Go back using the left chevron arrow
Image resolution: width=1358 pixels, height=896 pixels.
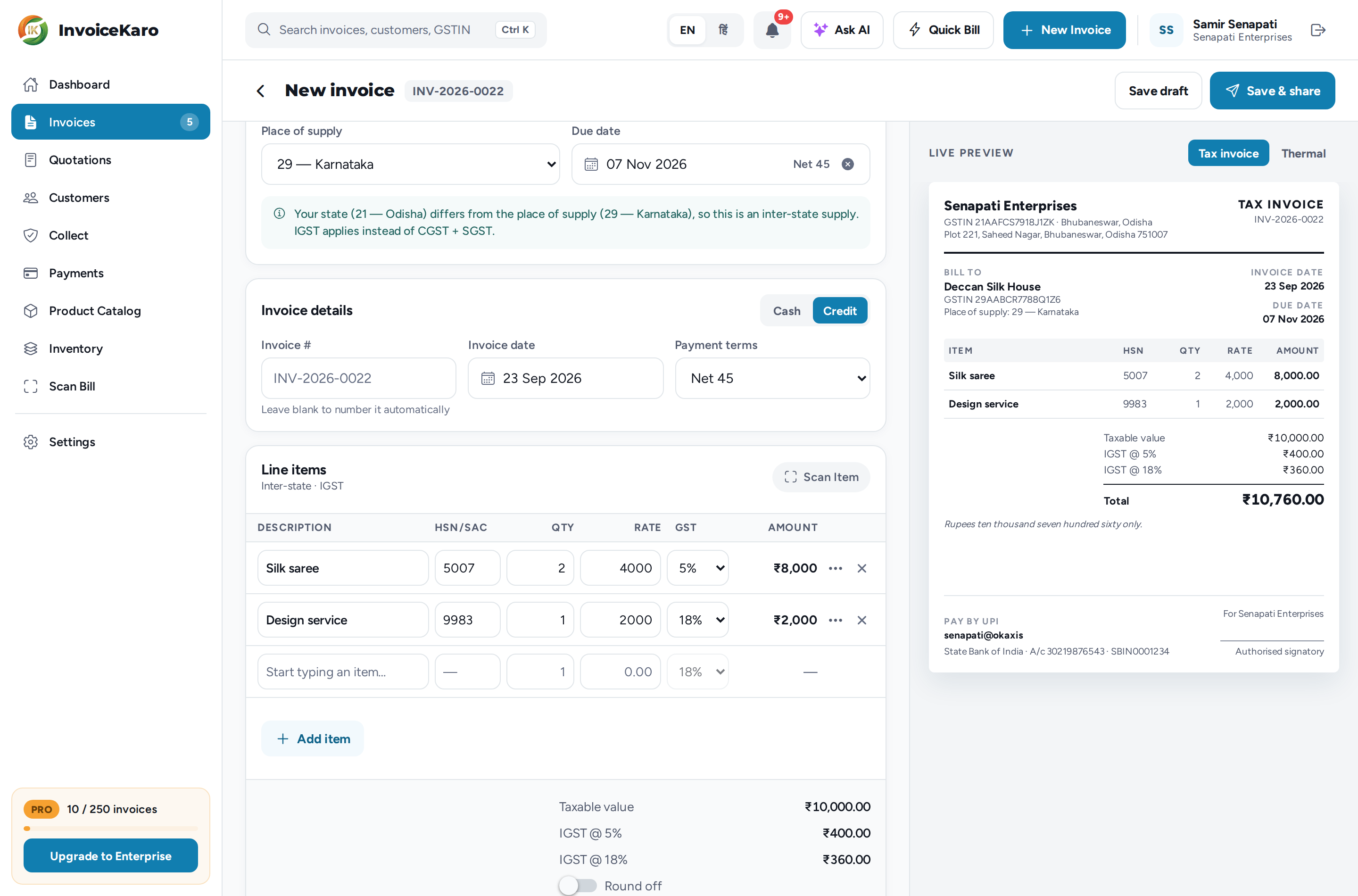pyautogui.click(x=260, y=91)
